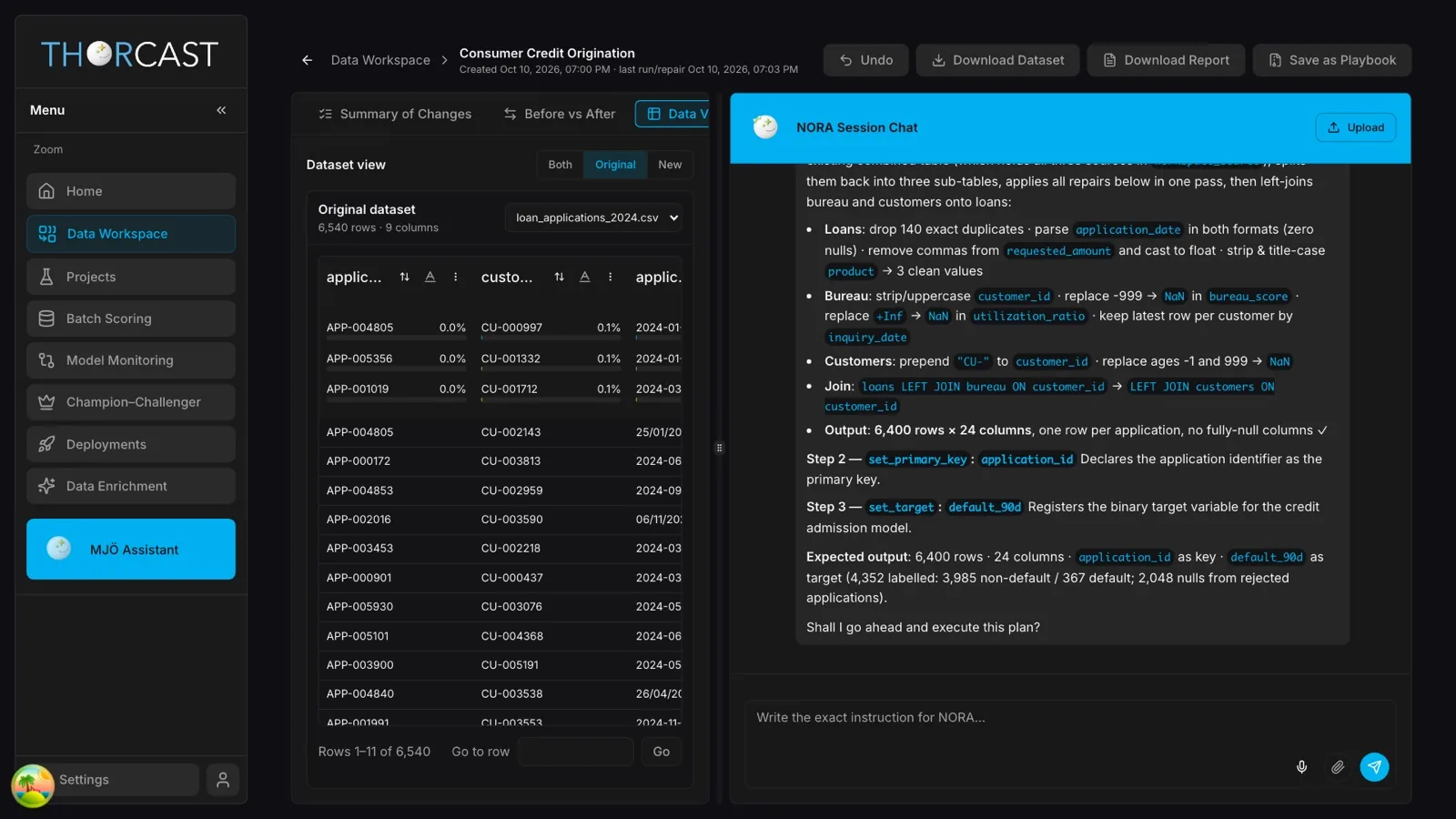1456x819 pixels.
Task: Open the type icon in the custo... column
Action: tap(585, 277)
